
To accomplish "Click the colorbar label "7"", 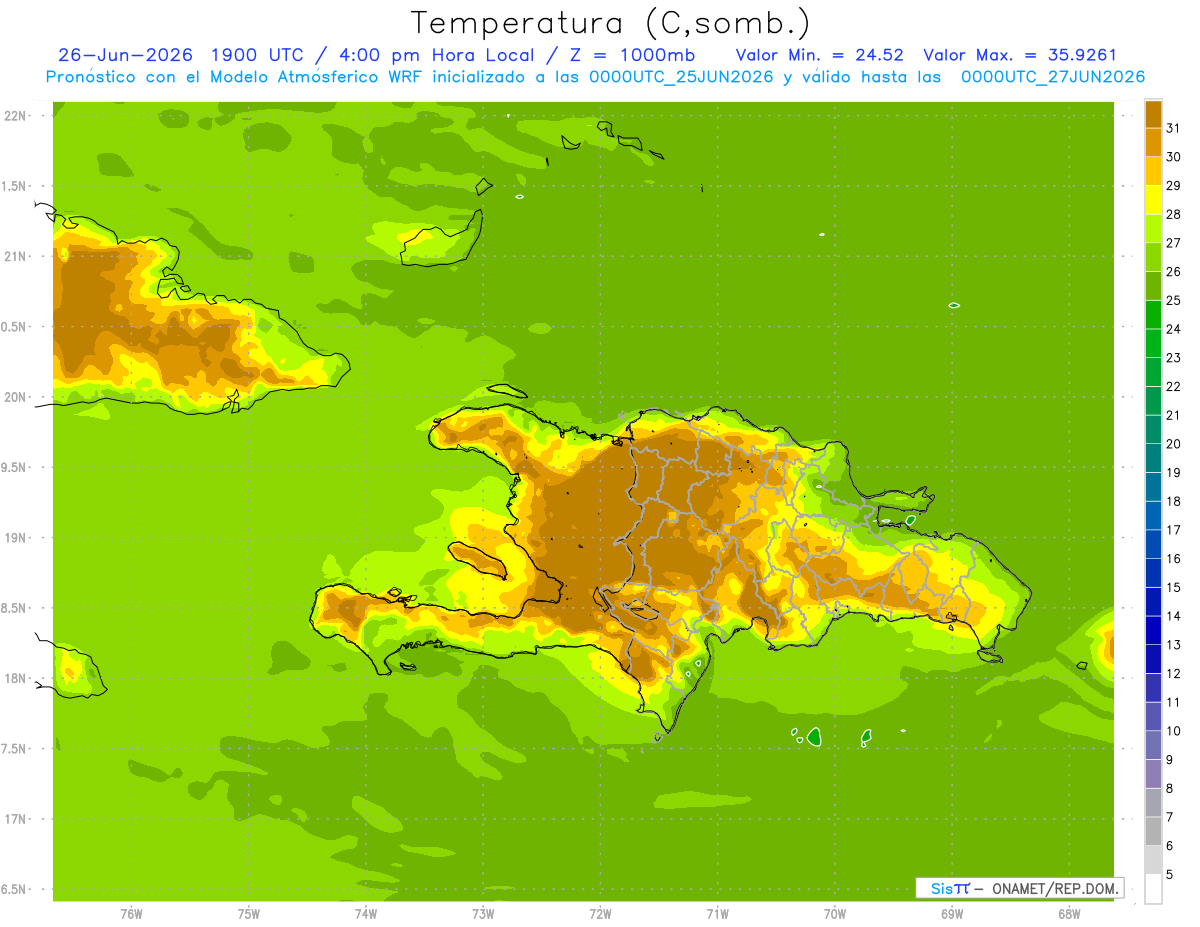I will (x=1170, y=817).
